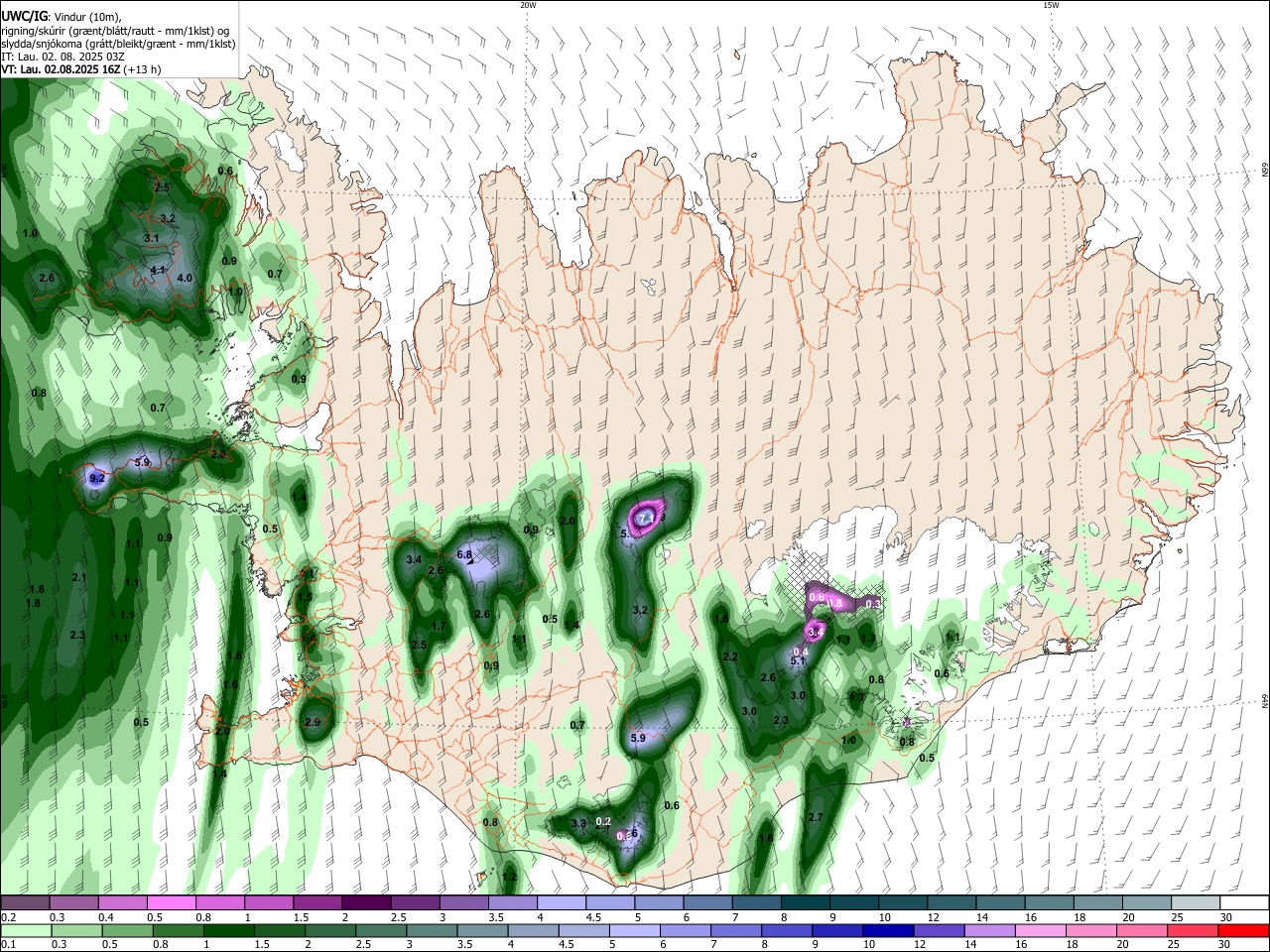
Task: Click the dusky plum snow swatch starting at 0.2
Action: pos(25,903)
